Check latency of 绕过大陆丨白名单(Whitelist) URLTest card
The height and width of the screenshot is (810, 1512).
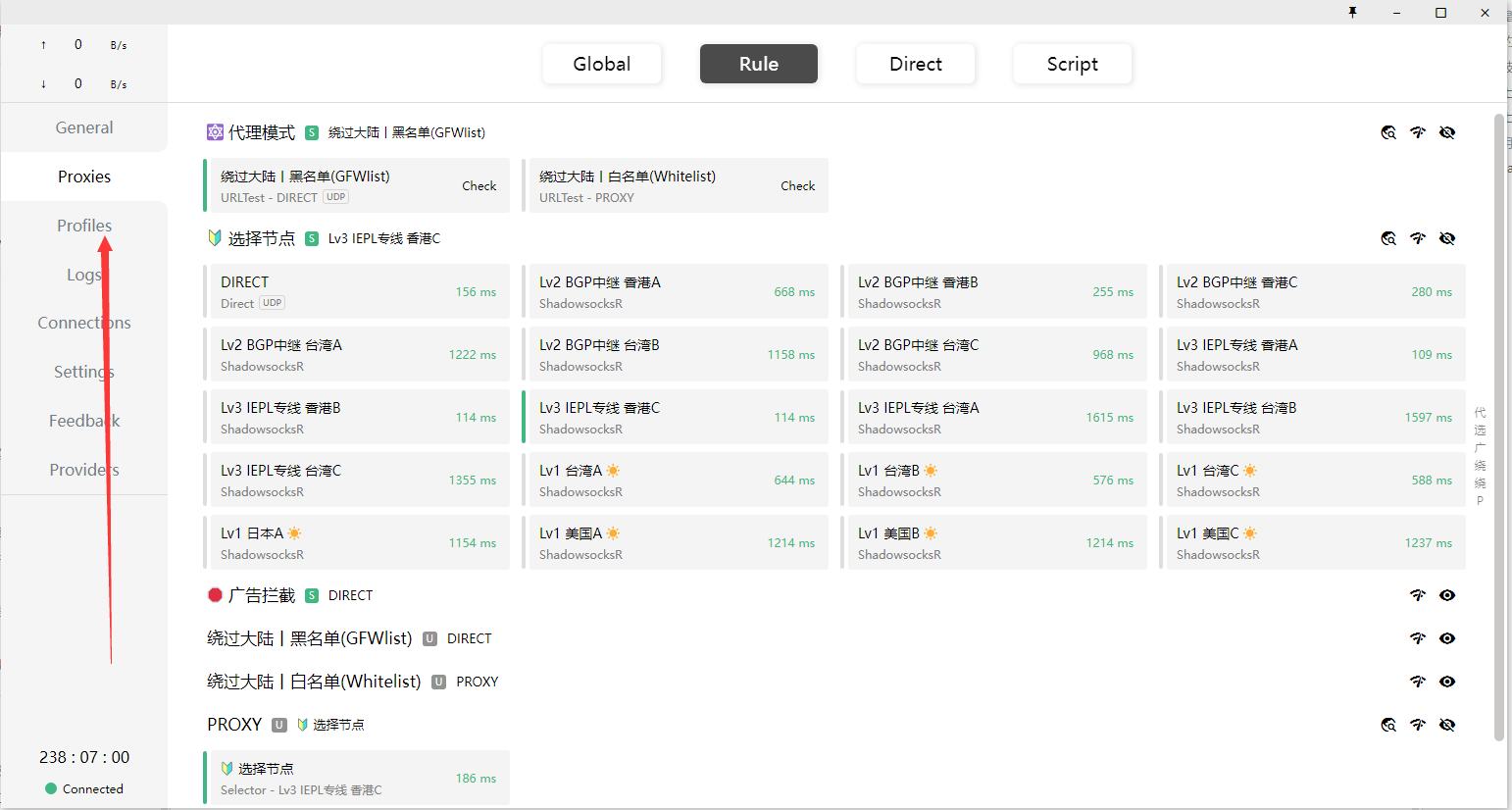point(798,185)
